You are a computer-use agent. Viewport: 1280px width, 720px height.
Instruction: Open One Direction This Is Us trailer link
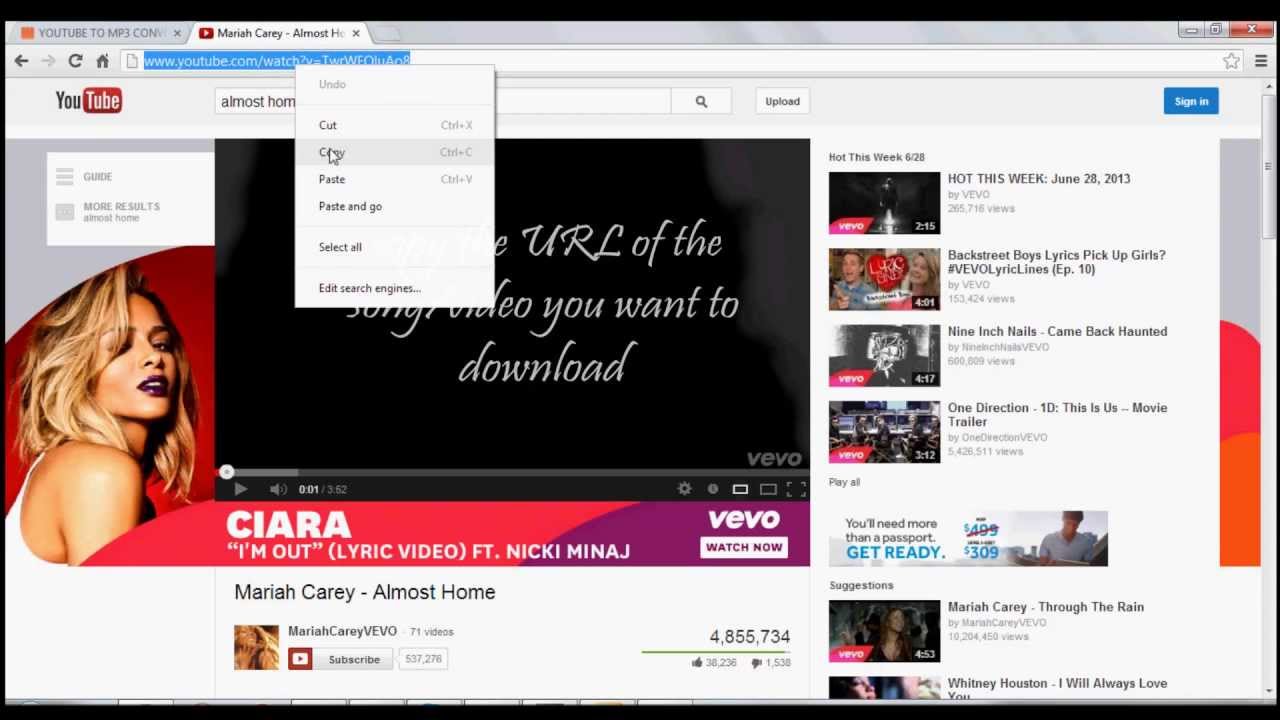[x=1057, y=415]
